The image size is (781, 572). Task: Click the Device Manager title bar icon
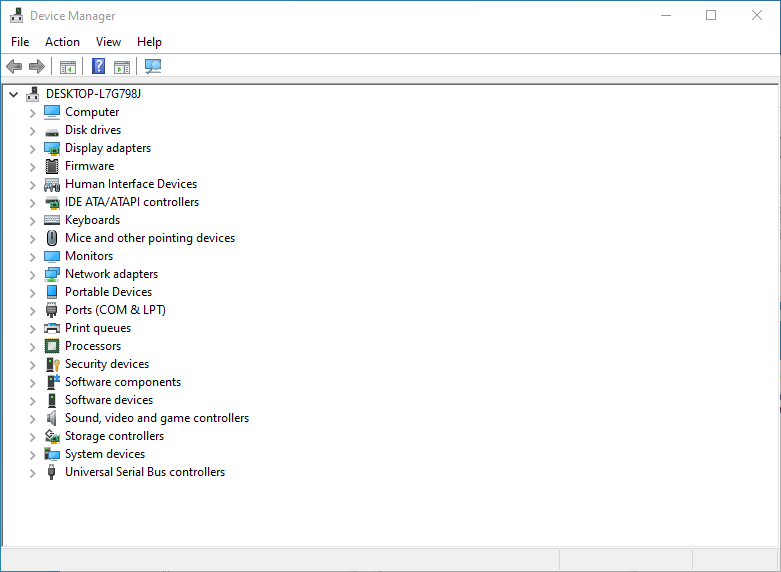click(x=16, y=15)
